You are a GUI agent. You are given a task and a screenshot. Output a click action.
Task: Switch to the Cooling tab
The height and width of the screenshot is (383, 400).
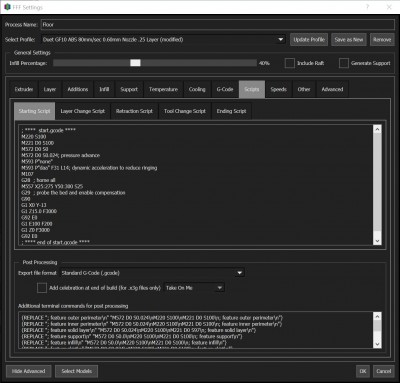(x=197, y=89)
